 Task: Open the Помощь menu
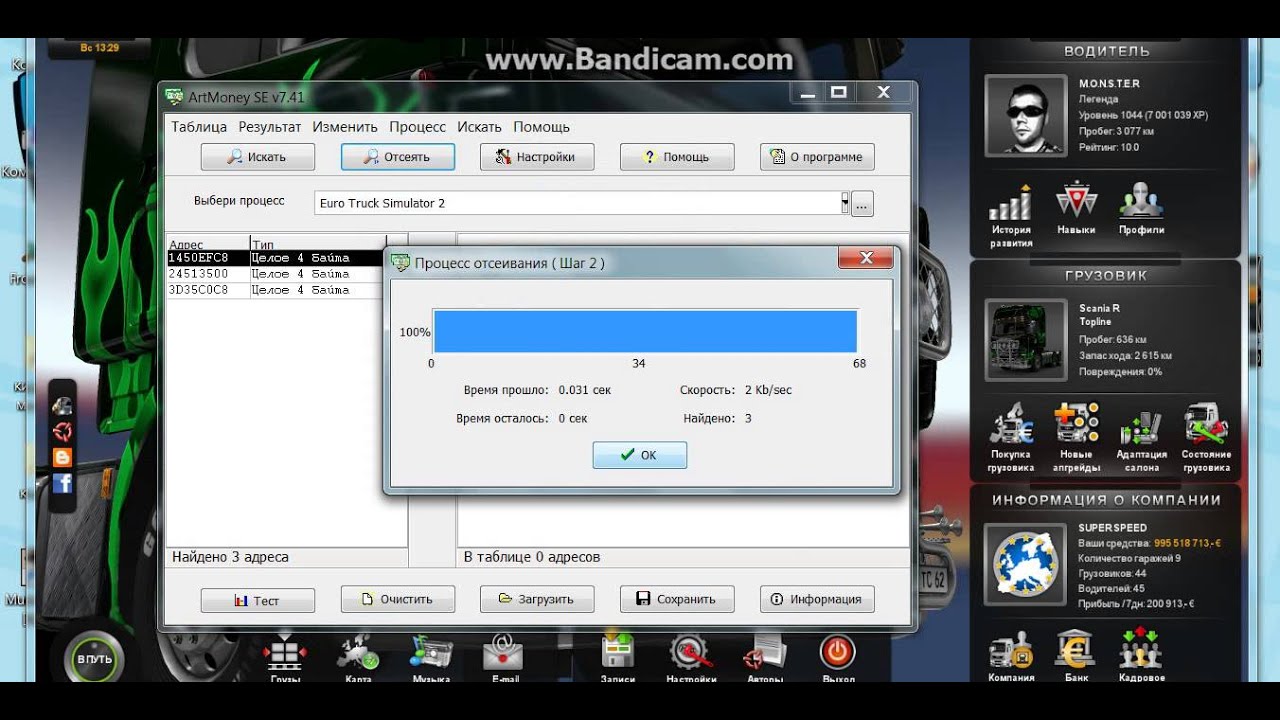tap(541, 127)
